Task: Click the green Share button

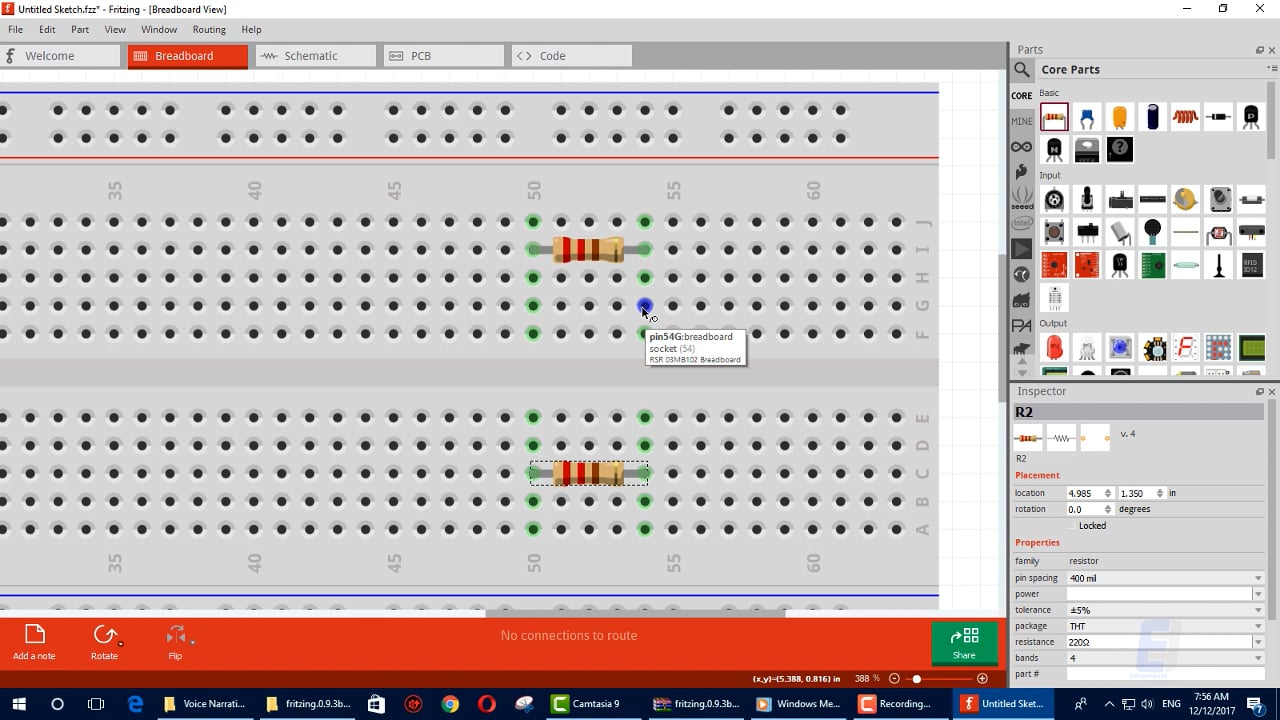Action: pos(964,643)
